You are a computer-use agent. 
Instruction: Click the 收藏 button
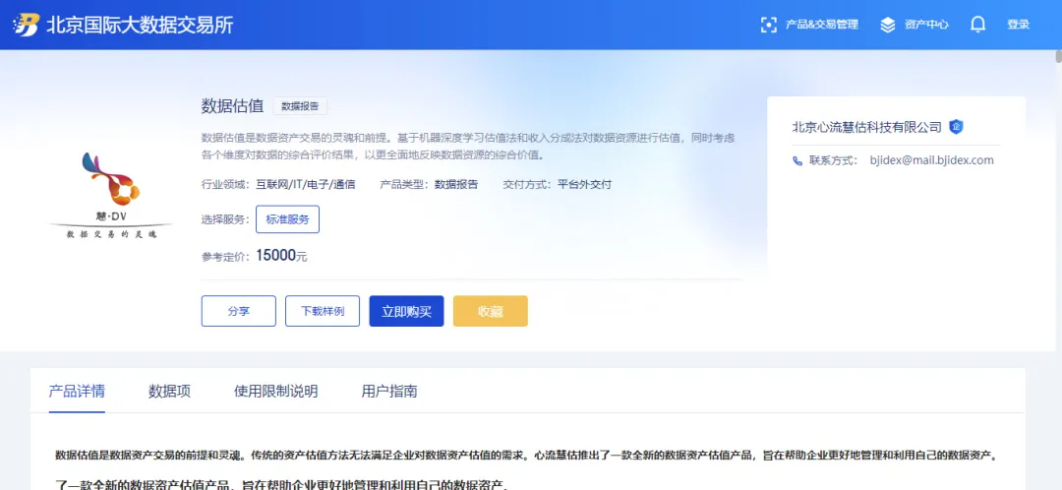(x=490, y=311)
